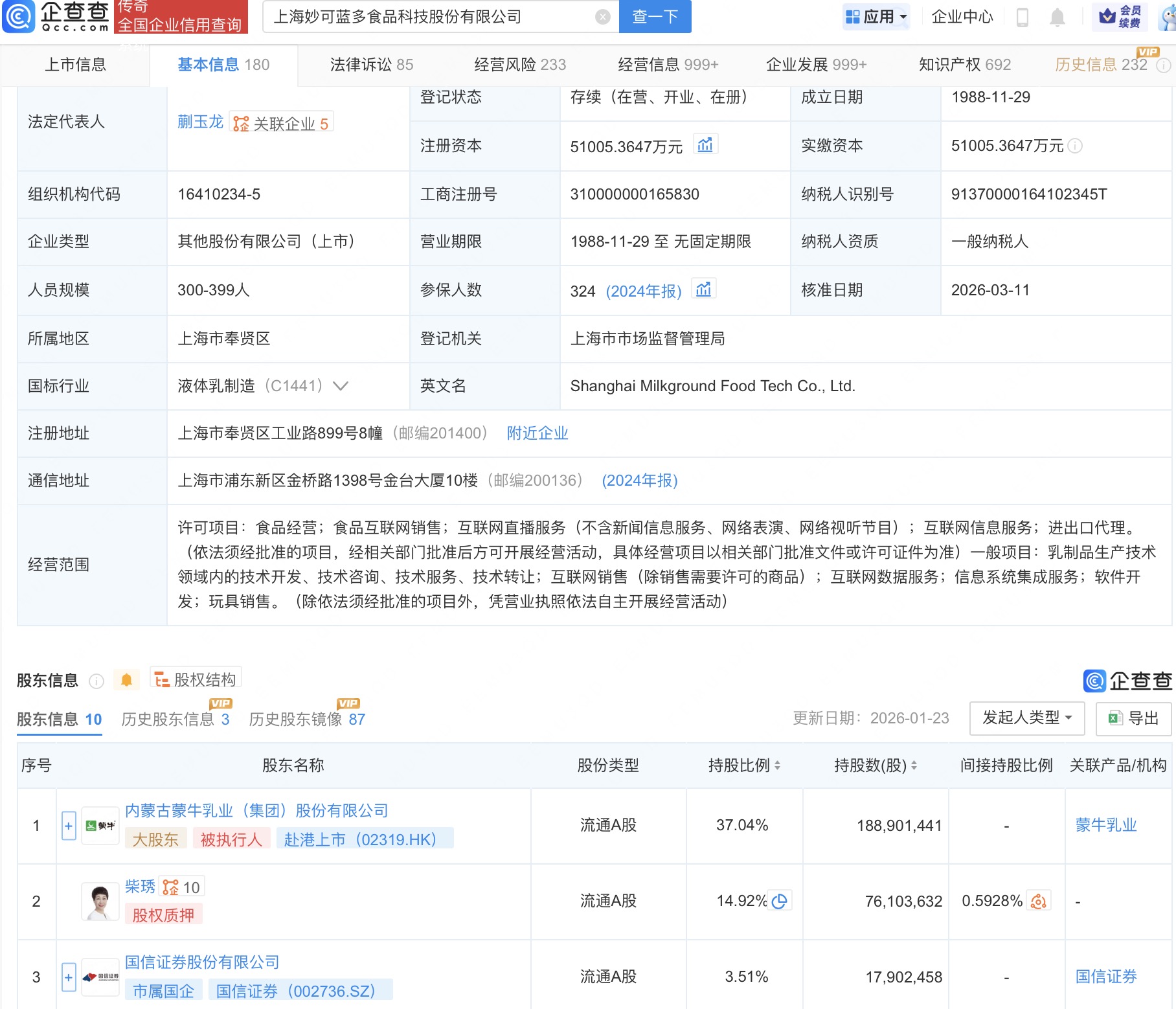Open the 附近企业 link
Image resolution: width=1176 pixels, height=1009 pixels.
coord(537,433)
